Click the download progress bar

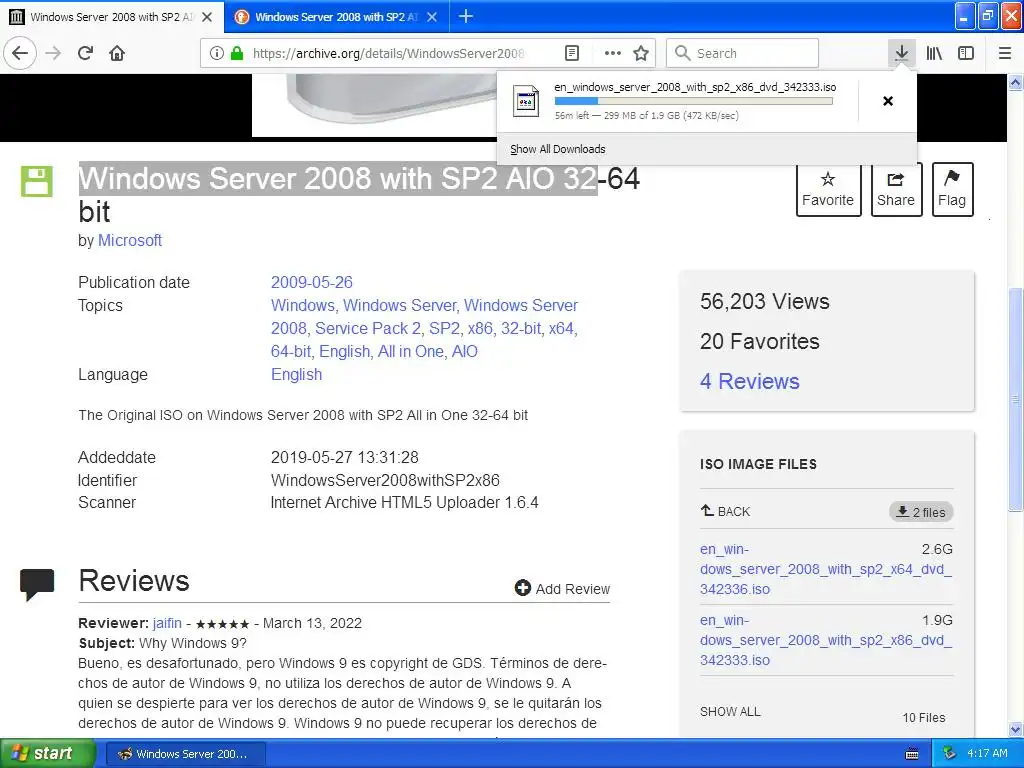tap(694, 101)
